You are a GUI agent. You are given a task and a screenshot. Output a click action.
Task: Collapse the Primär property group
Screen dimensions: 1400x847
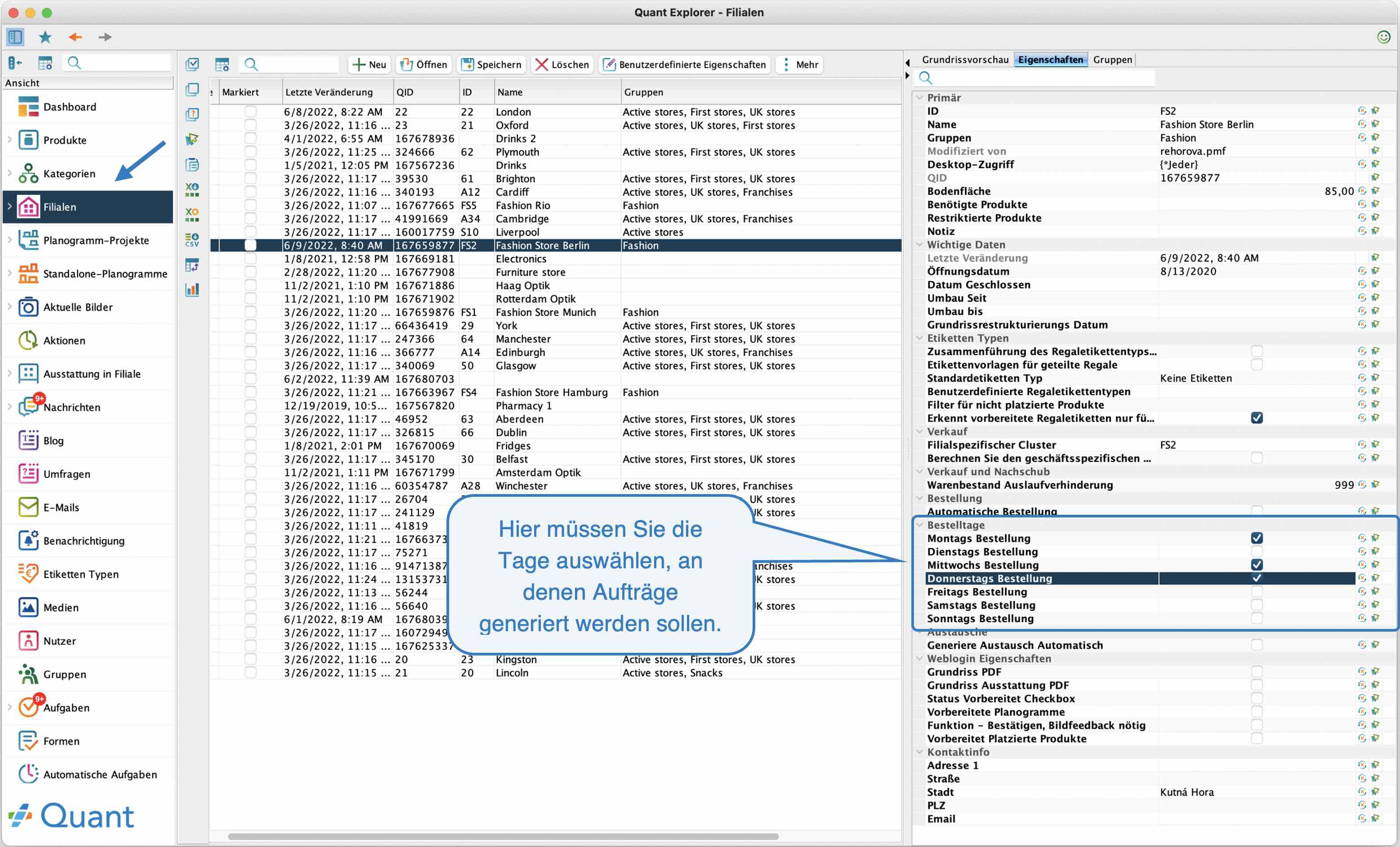[919, 98]
